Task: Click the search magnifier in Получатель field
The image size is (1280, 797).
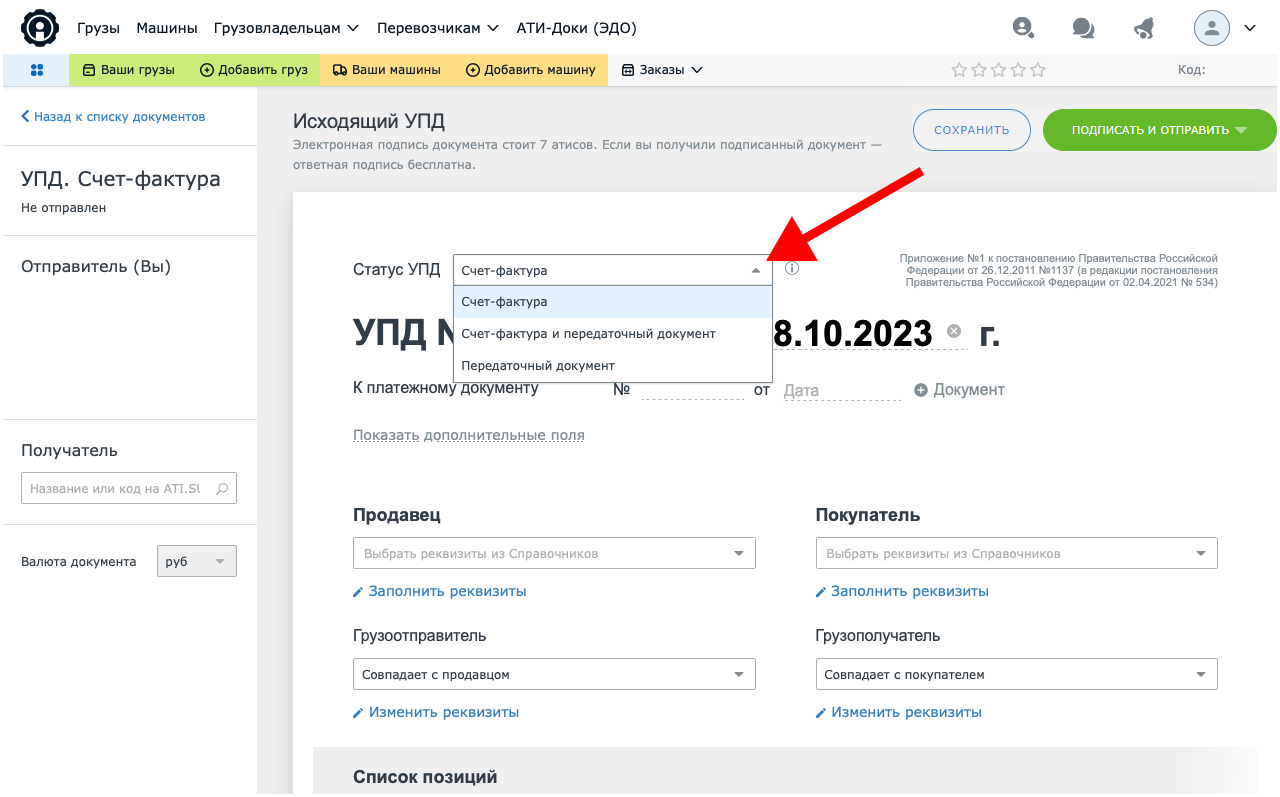Action: (222, 489)
